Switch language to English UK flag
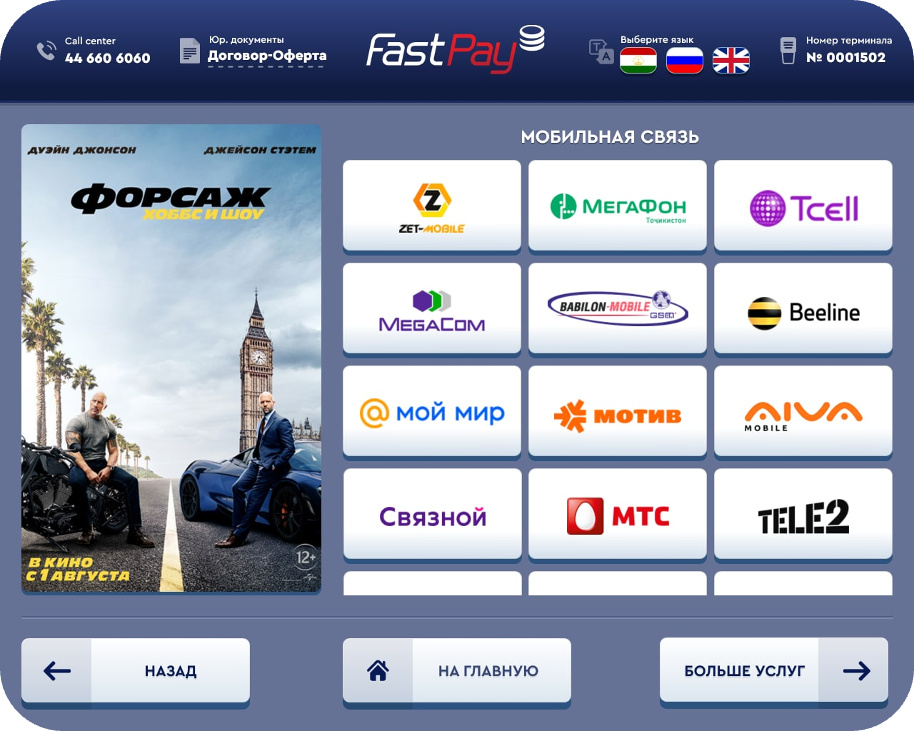Viewport: 914px width, 732px height. coord(731,61)
